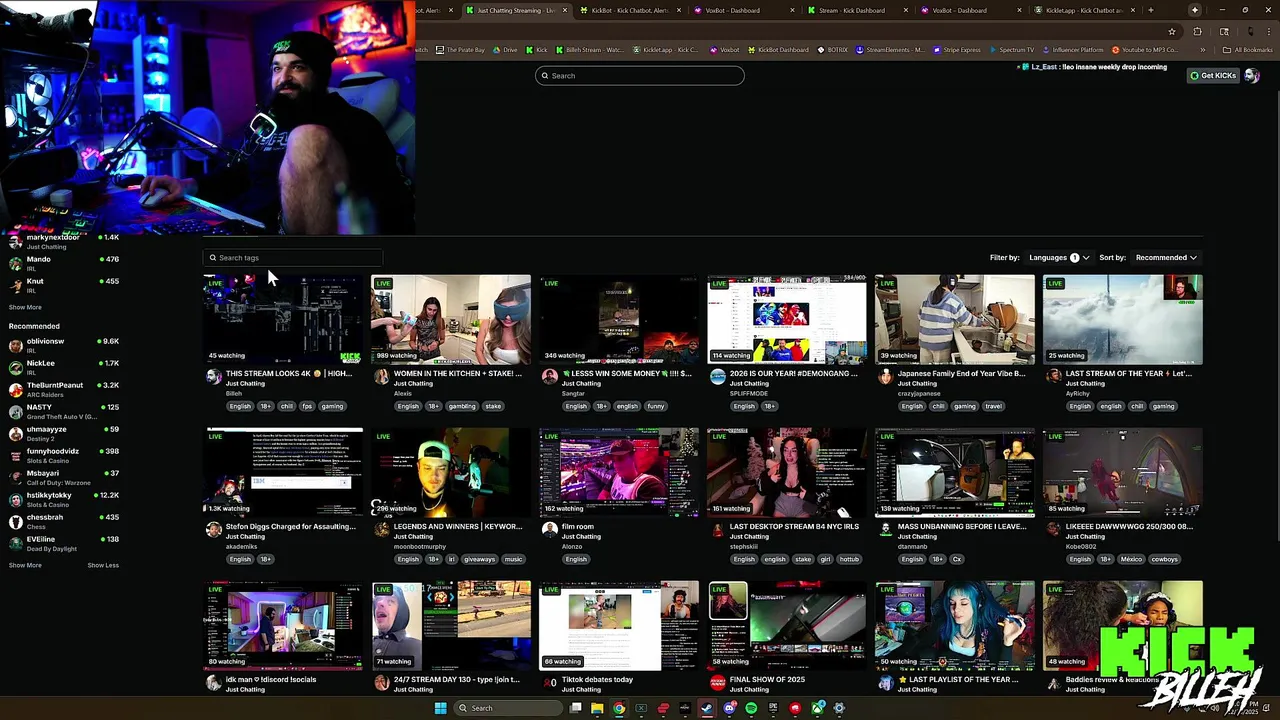The width and height of the screenshot is (1280, 720).
Task: Open Alexis channel avatar under kitchen stream
Action: [381, 376]
